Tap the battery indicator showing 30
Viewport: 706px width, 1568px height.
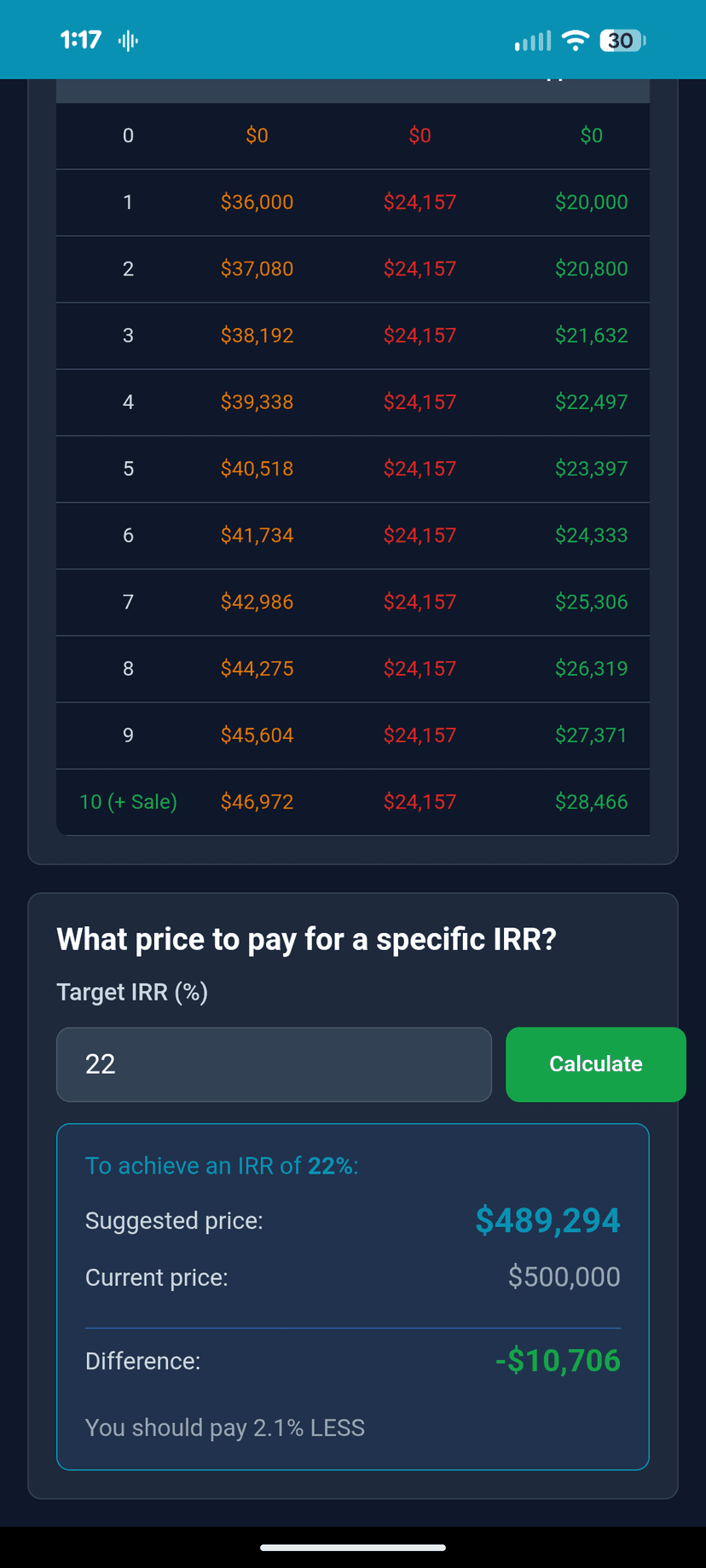(622, 40)
